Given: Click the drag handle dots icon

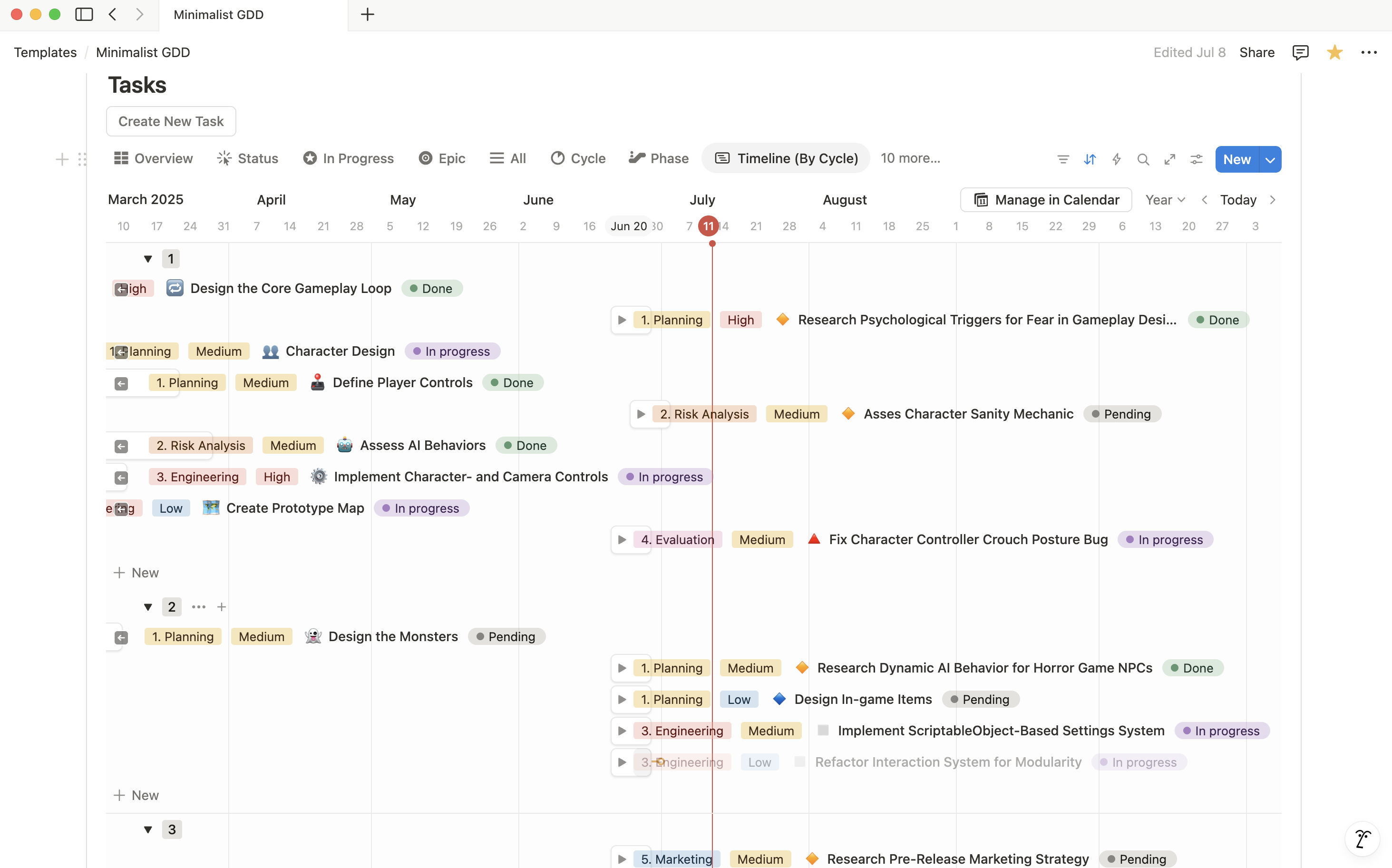Looking at the screenshot, I should [82, 159].
